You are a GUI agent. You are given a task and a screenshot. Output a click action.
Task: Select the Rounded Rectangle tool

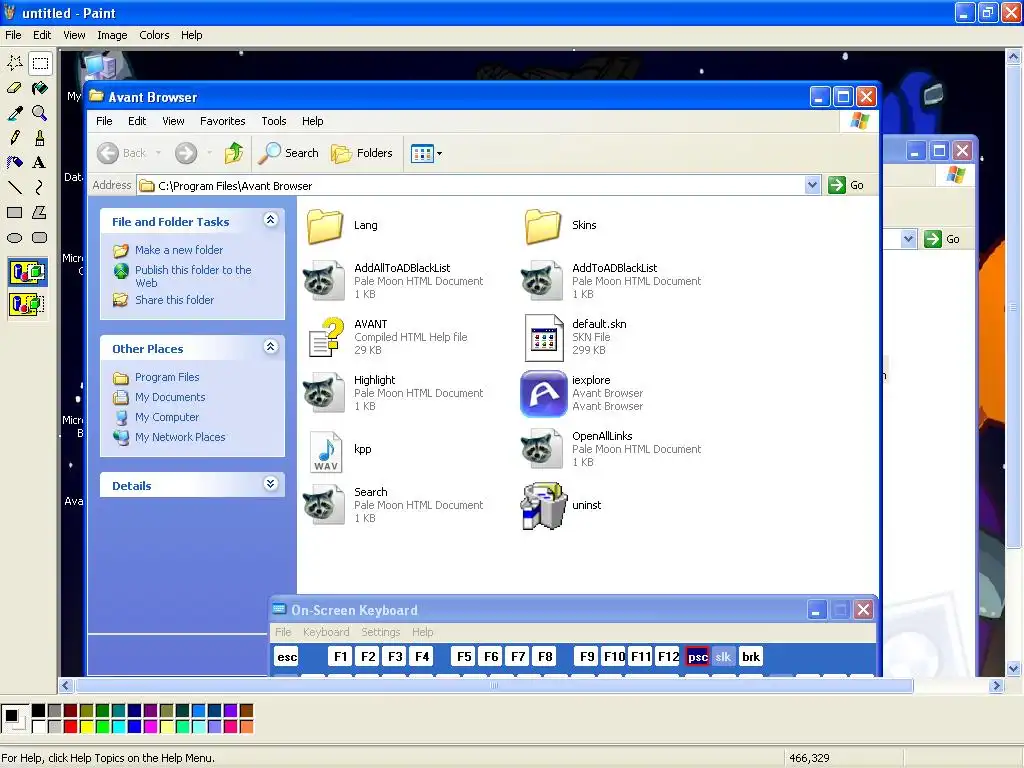pos(40,237)
